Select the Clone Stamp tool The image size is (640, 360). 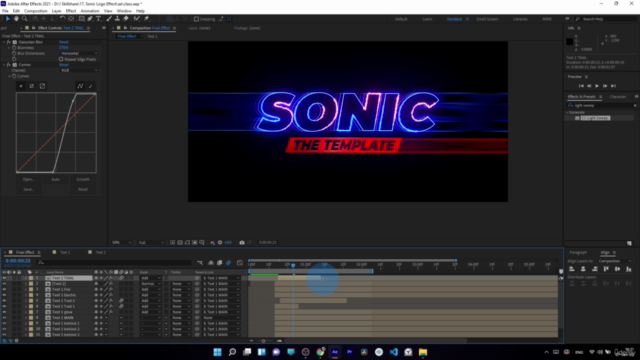point(117,19)
